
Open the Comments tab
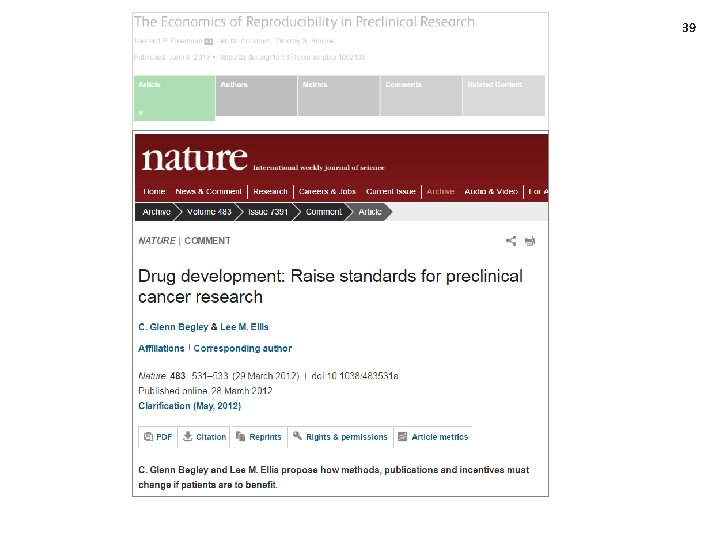[421, 96]
